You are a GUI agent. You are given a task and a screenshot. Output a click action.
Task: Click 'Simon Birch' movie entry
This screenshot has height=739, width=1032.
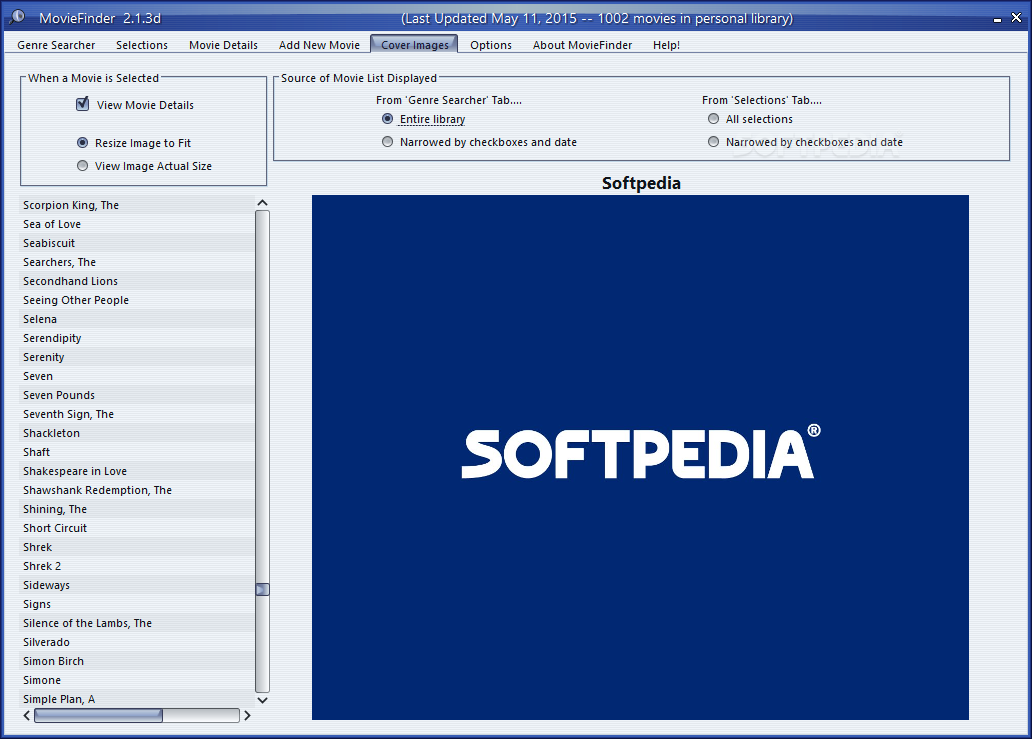pos(137,661)
